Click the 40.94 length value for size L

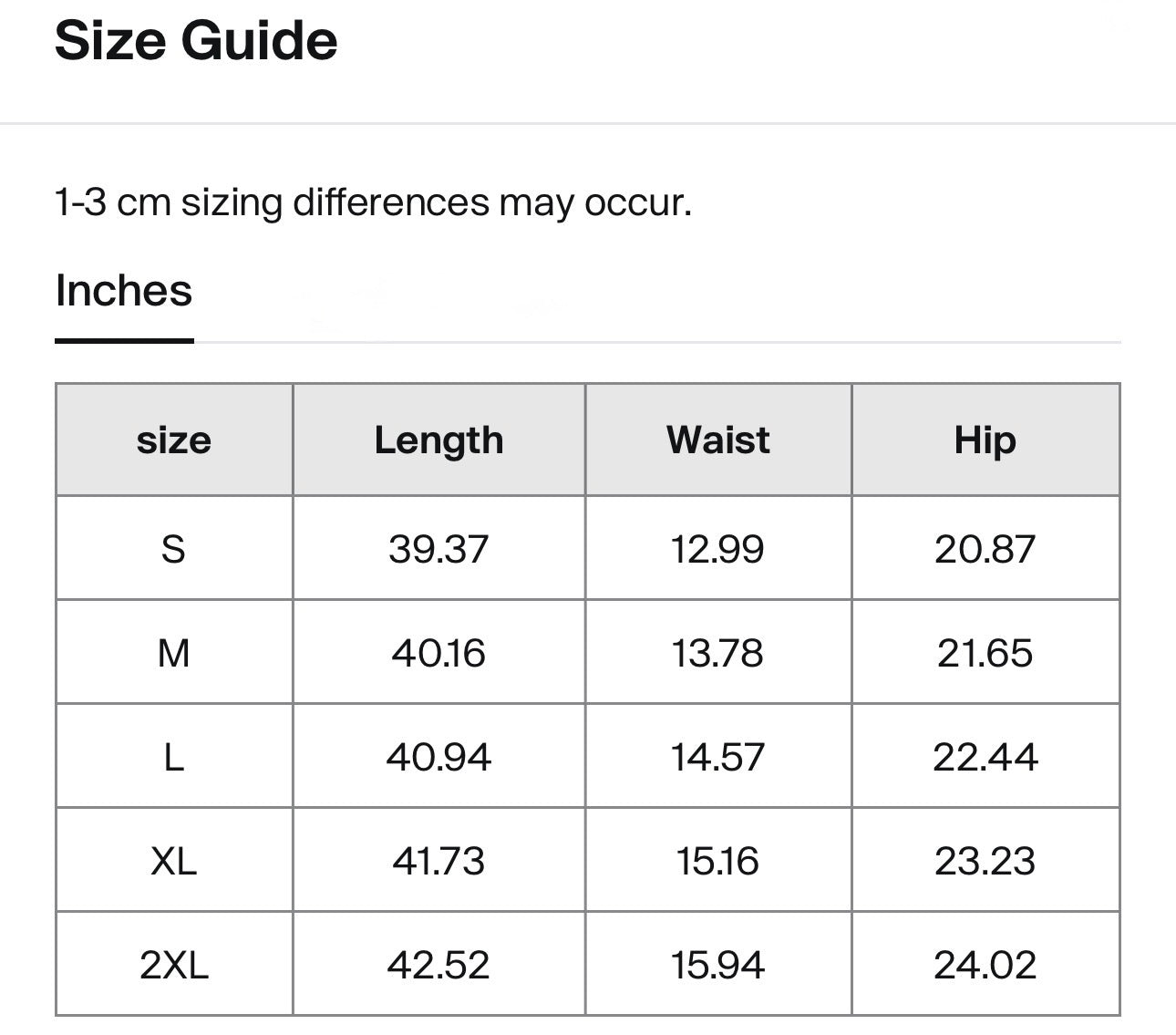tap(439, 755)
